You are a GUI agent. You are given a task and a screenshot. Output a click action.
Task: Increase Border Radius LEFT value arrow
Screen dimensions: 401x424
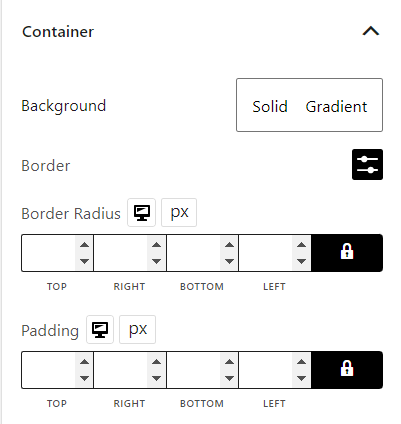[301, 245]
